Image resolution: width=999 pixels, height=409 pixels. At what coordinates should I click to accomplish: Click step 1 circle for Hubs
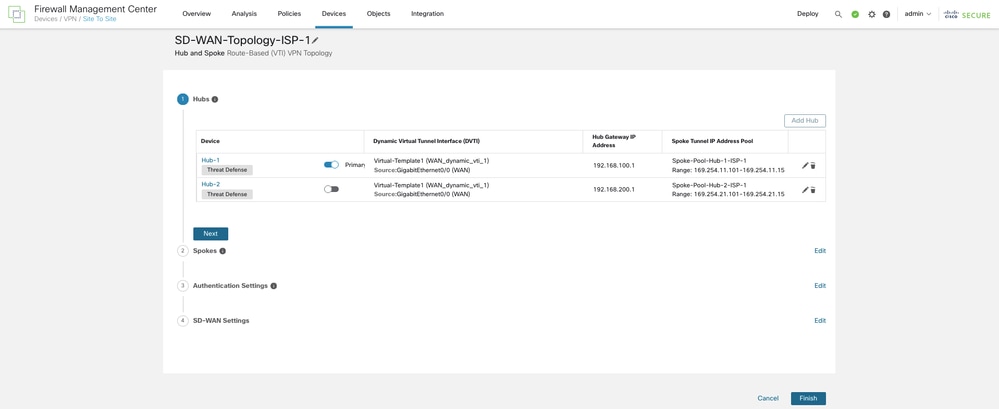[x=183, y=99]
